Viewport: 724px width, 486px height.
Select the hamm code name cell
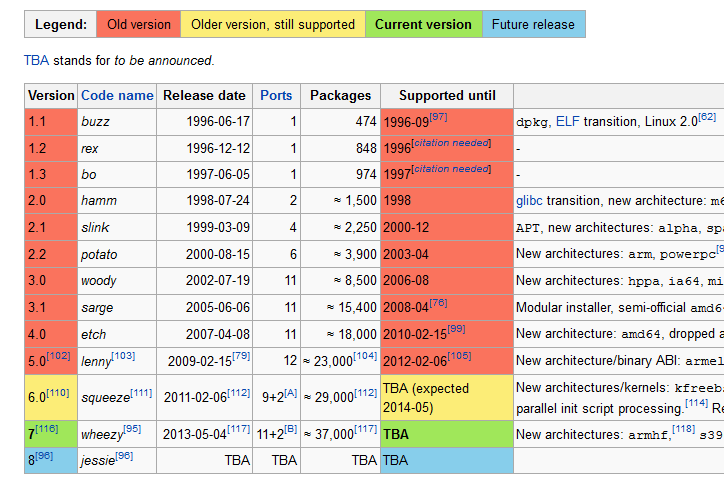pyautogui.click(x=117, y=201)
